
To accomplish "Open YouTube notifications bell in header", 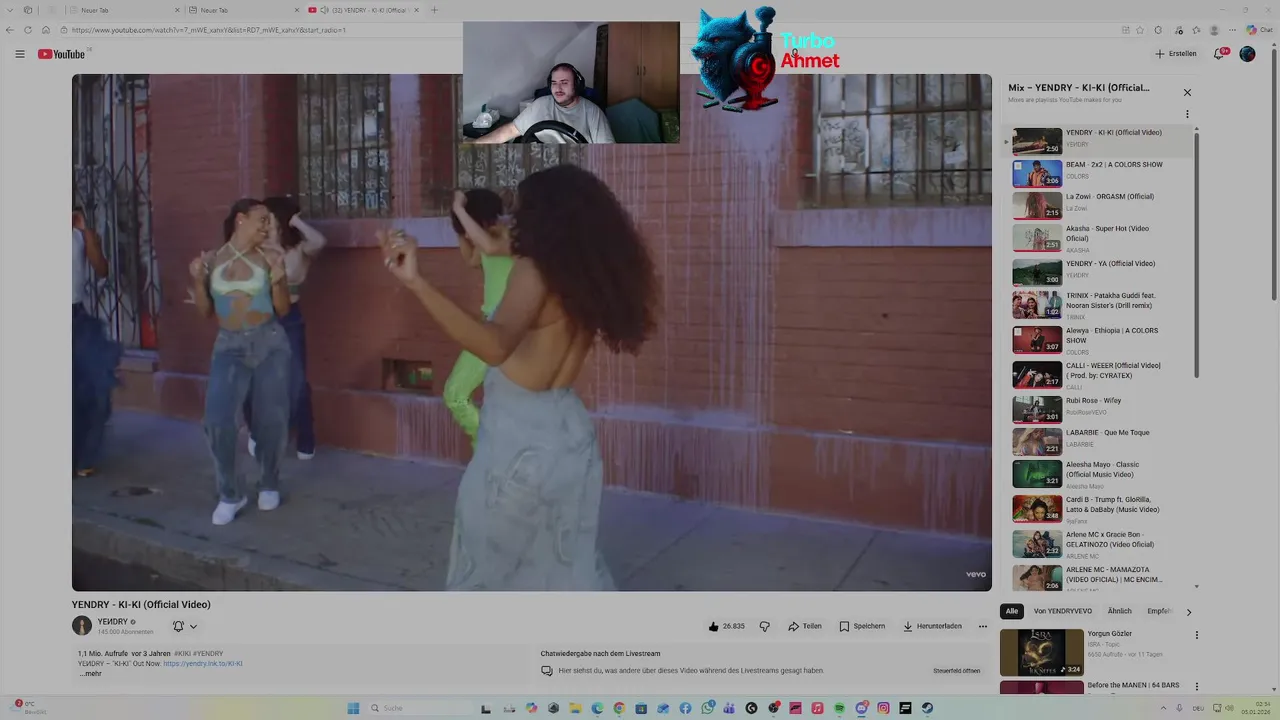I will [1219, 54].
